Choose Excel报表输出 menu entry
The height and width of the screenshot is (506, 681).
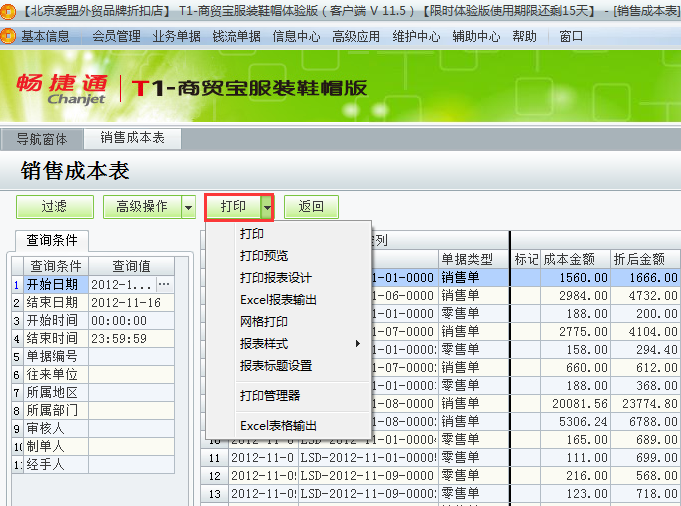coord(279,300)
